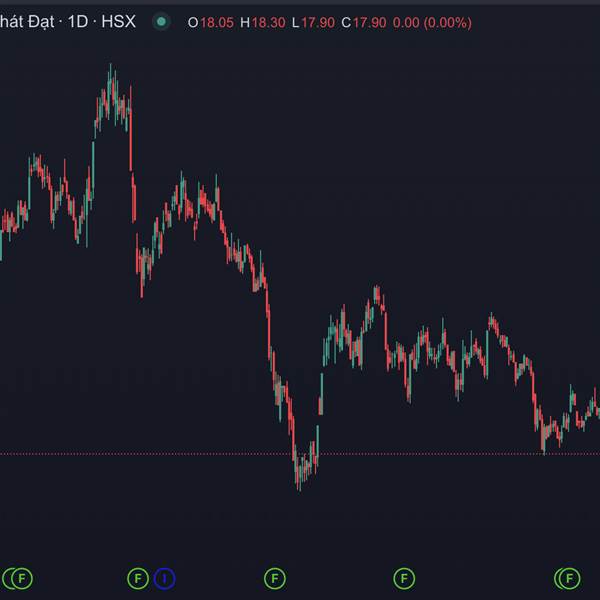Open the rightmost overlapping F financials marker
This screenshot has height=600, width=600.
[569, 578]
